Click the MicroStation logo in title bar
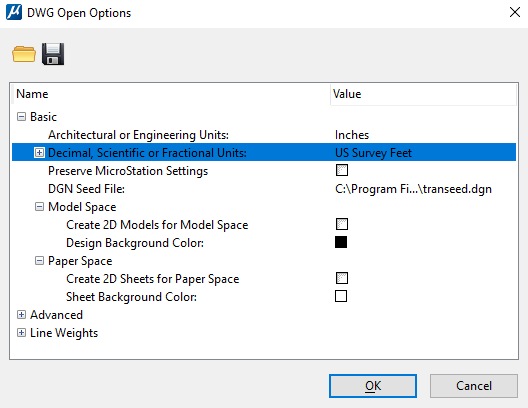Screen dimensions: 528x408 (x=14, y=12)
